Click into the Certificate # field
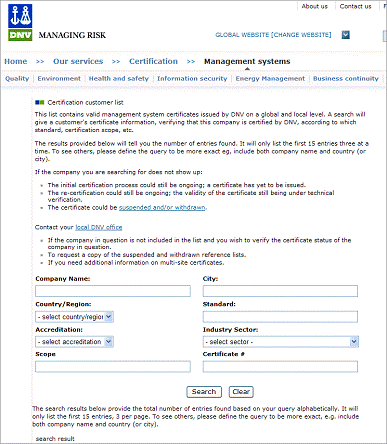Image resolution: width=387 pixels, height=444 pixels. click(280, 366)
